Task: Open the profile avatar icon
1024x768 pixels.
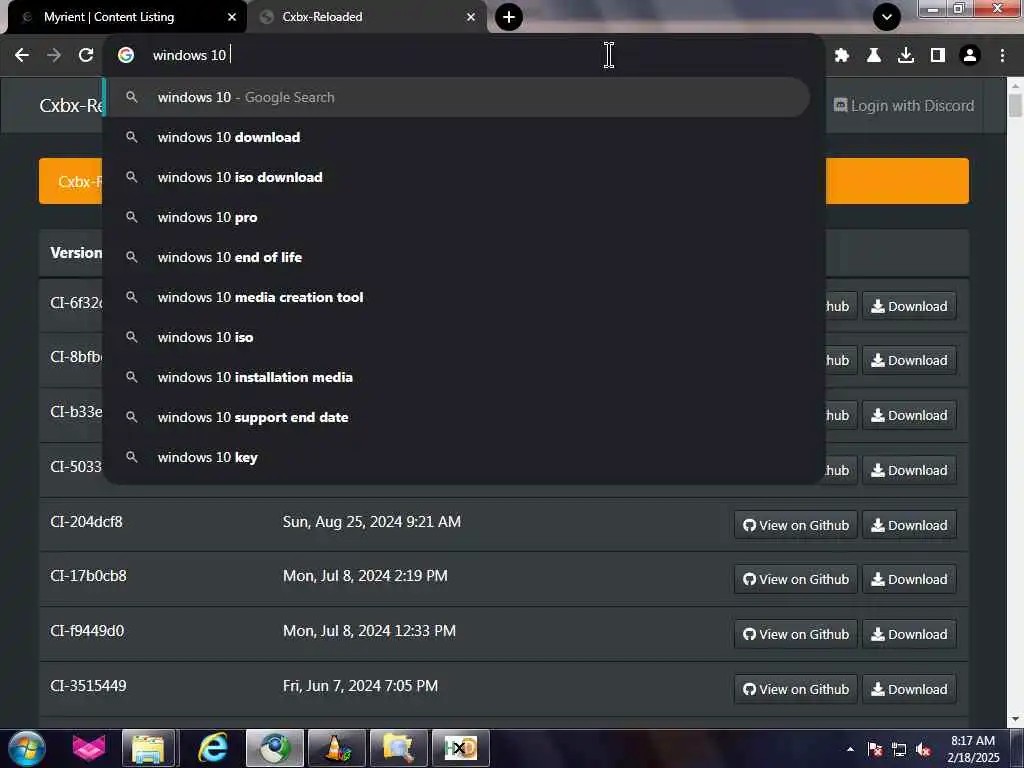Action: pyautogui.click(x=970, y=56)
